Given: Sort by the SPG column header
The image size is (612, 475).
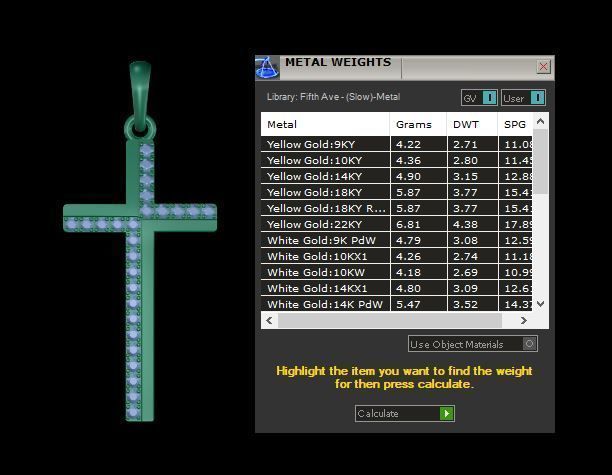Looking at the screenshot, I should coord(515,125).
